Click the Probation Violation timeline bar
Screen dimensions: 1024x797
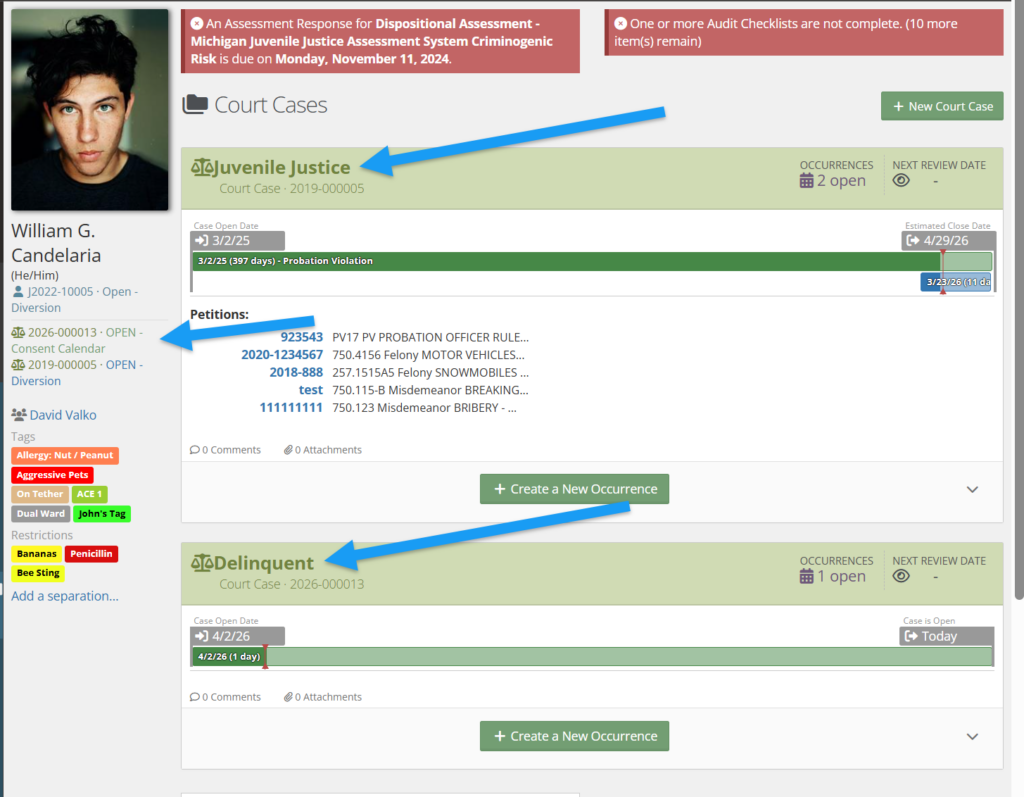click(565, 261)
